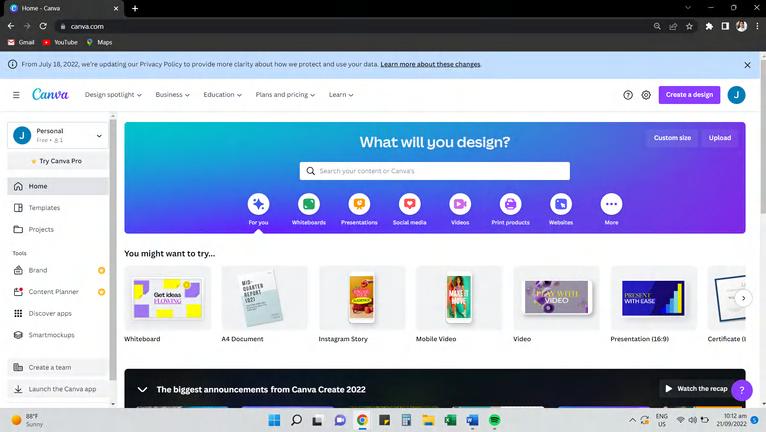The height and width of the screenshot is (432, 766).
Task: Open Templates in the sidebar
Action: [58, 208]
